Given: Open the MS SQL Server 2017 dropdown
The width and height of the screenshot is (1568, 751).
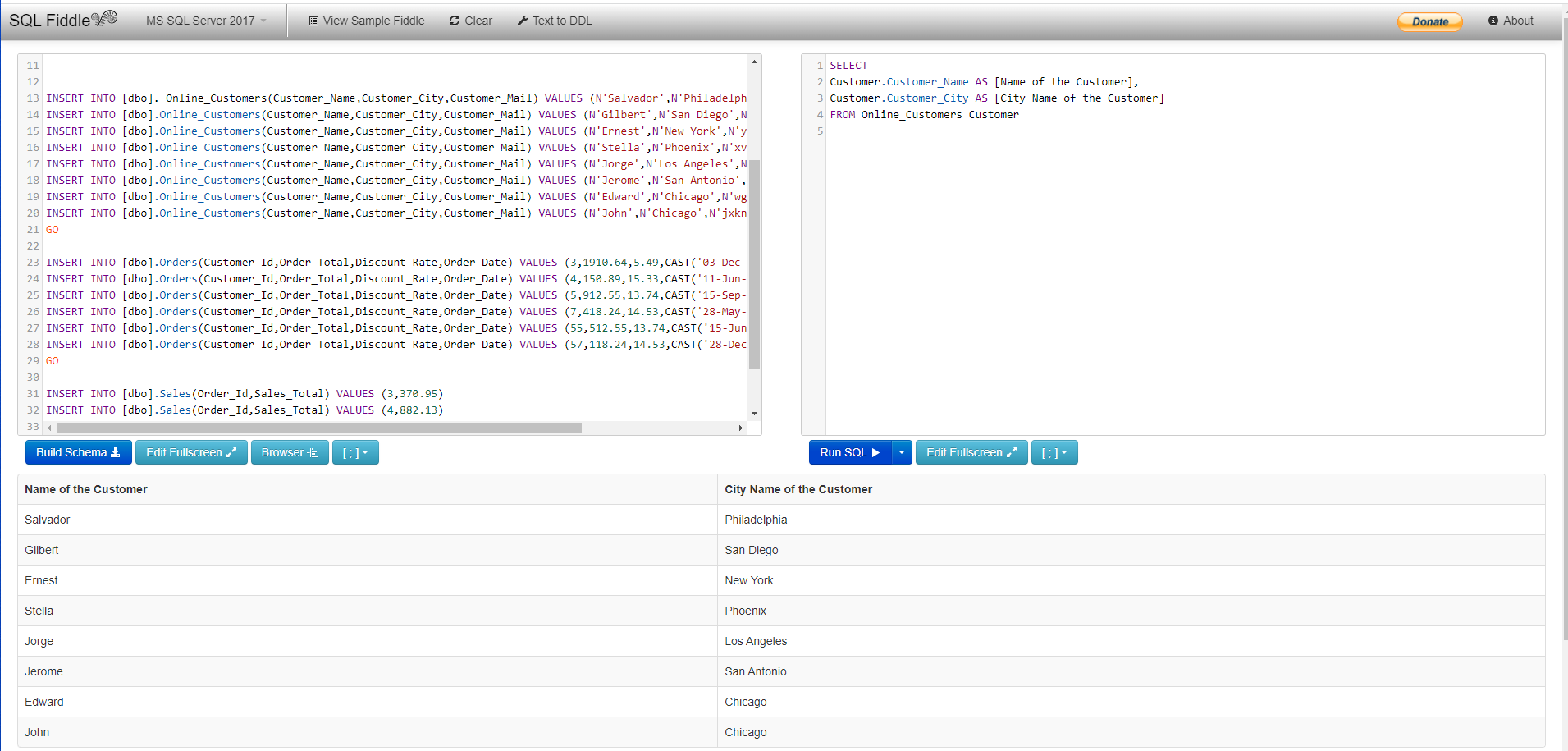Looking at the screenshot, I should click(x=206, y=21).
